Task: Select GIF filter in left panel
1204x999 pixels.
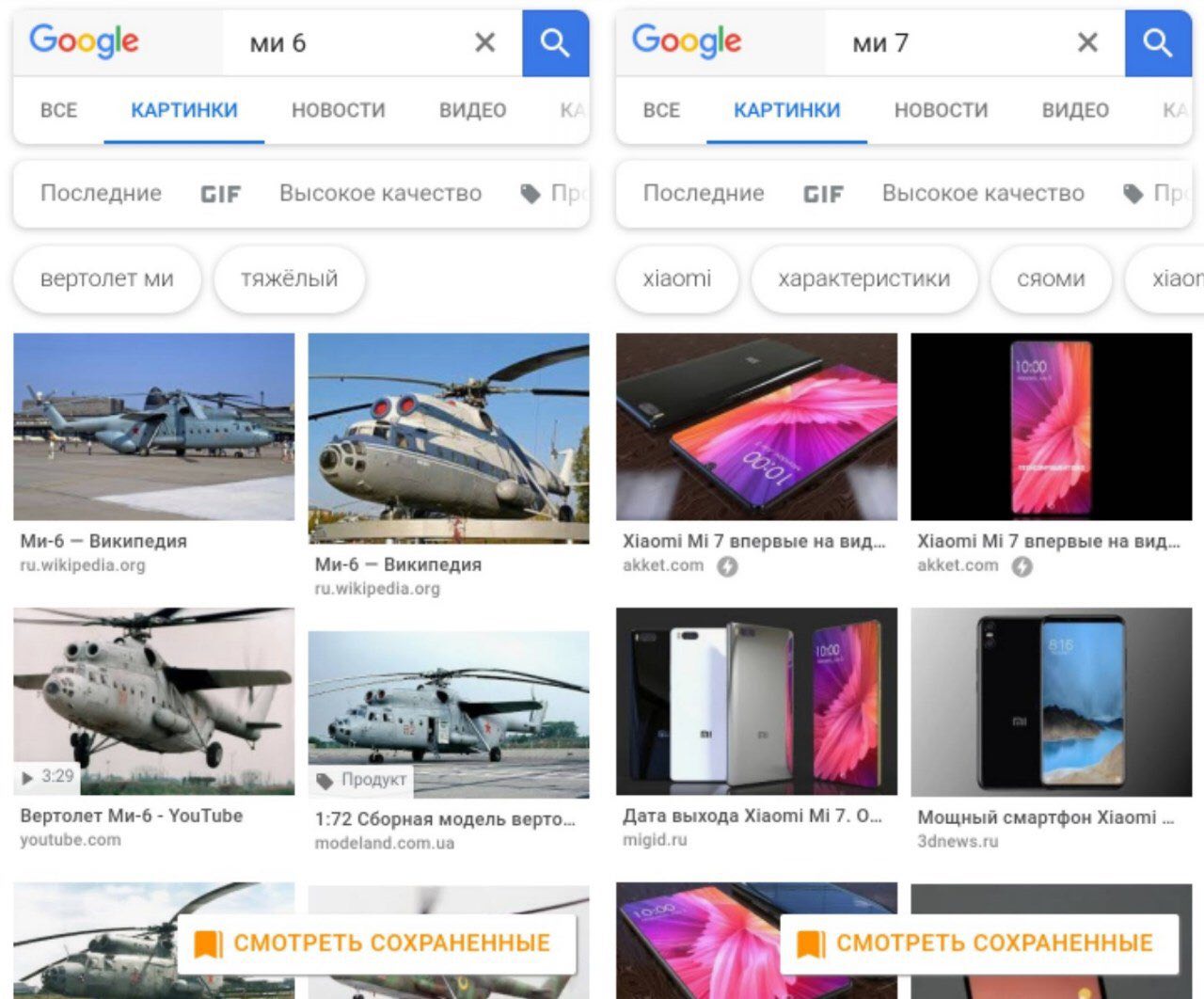Action: click(221, 194)
